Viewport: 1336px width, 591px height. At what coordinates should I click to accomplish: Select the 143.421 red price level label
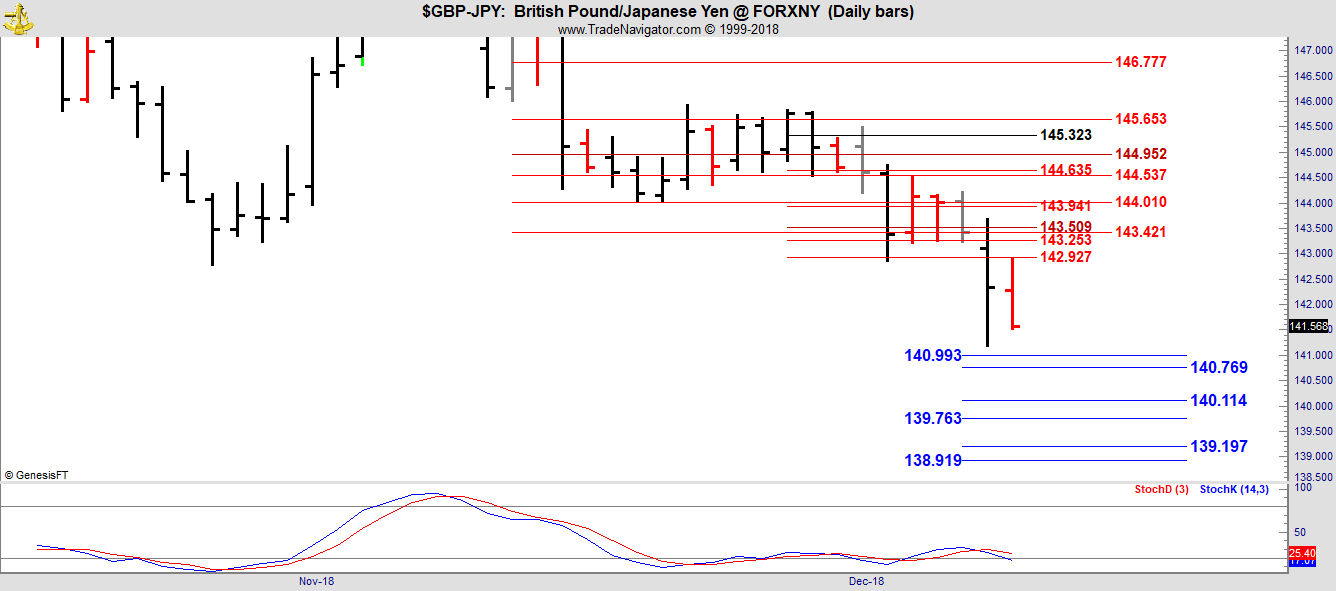tap(1140, 232)
